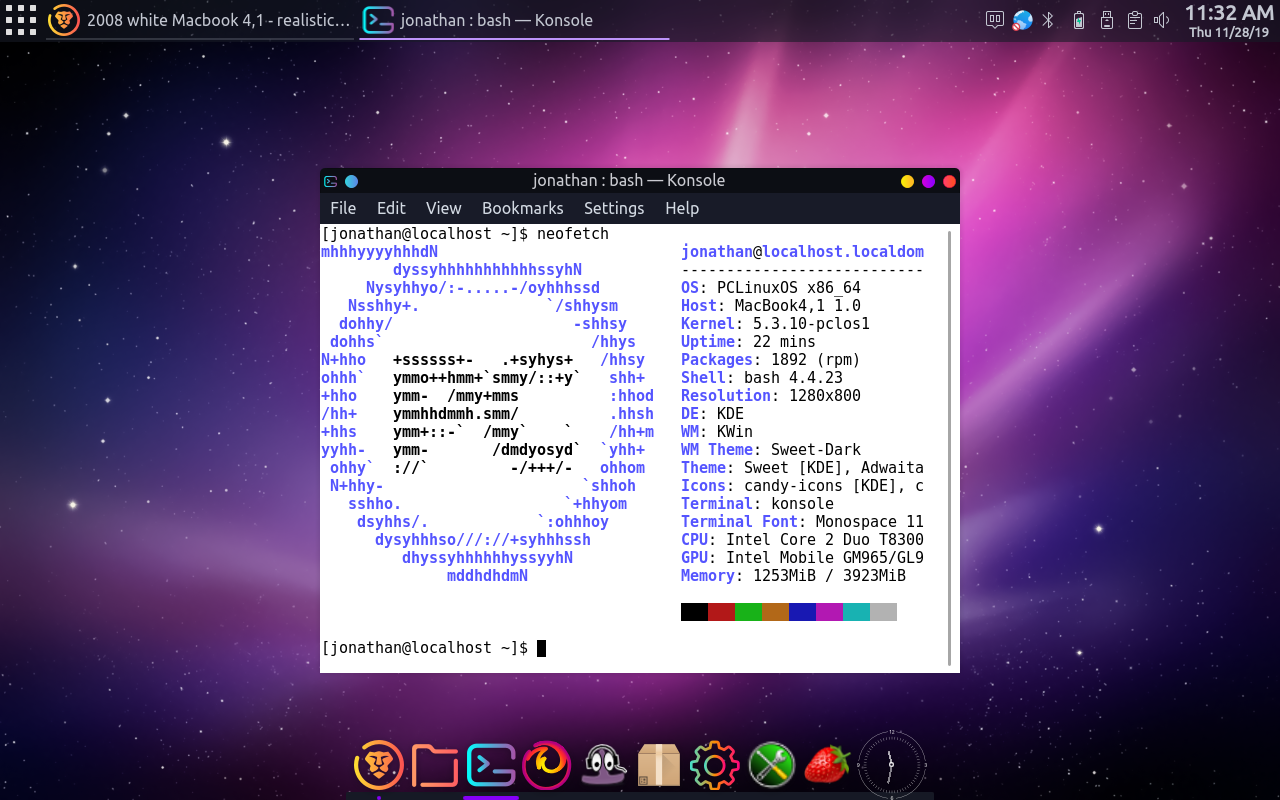Click the 'Host: MacBook4,1 1.0' line
The width and height of the screenshot is (1280, 800).
[771, 306]
